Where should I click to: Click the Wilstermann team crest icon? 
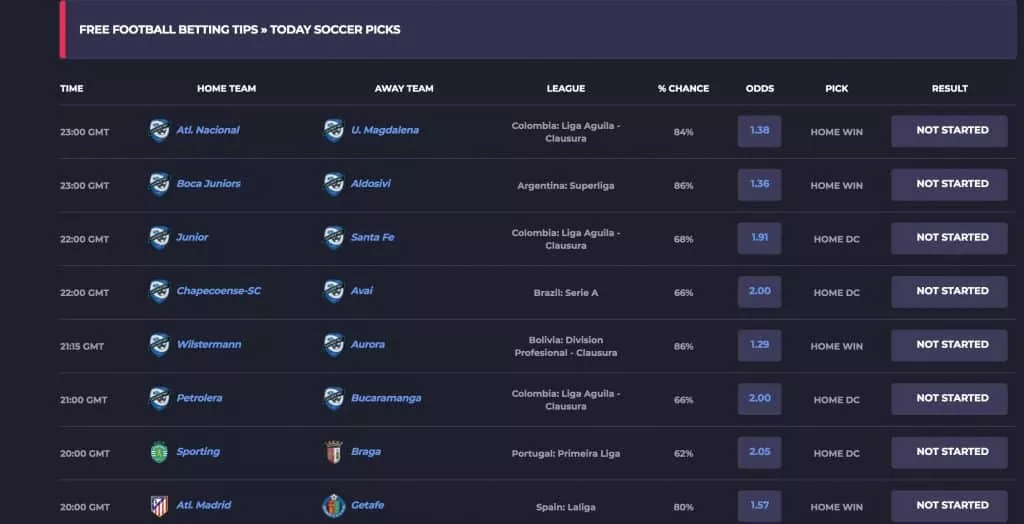tap(159, 345)
